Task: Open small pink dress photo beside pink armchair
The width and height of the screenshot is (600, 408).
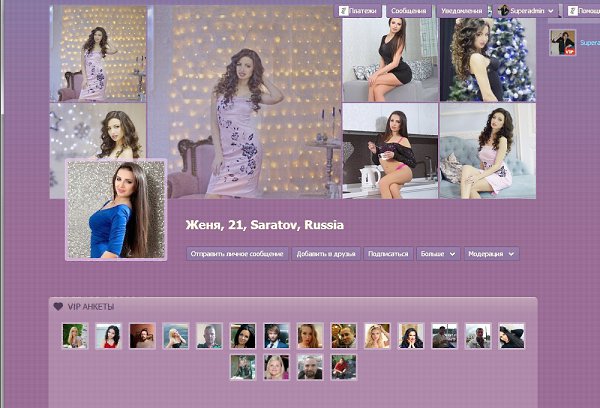Action: [98, 53]
